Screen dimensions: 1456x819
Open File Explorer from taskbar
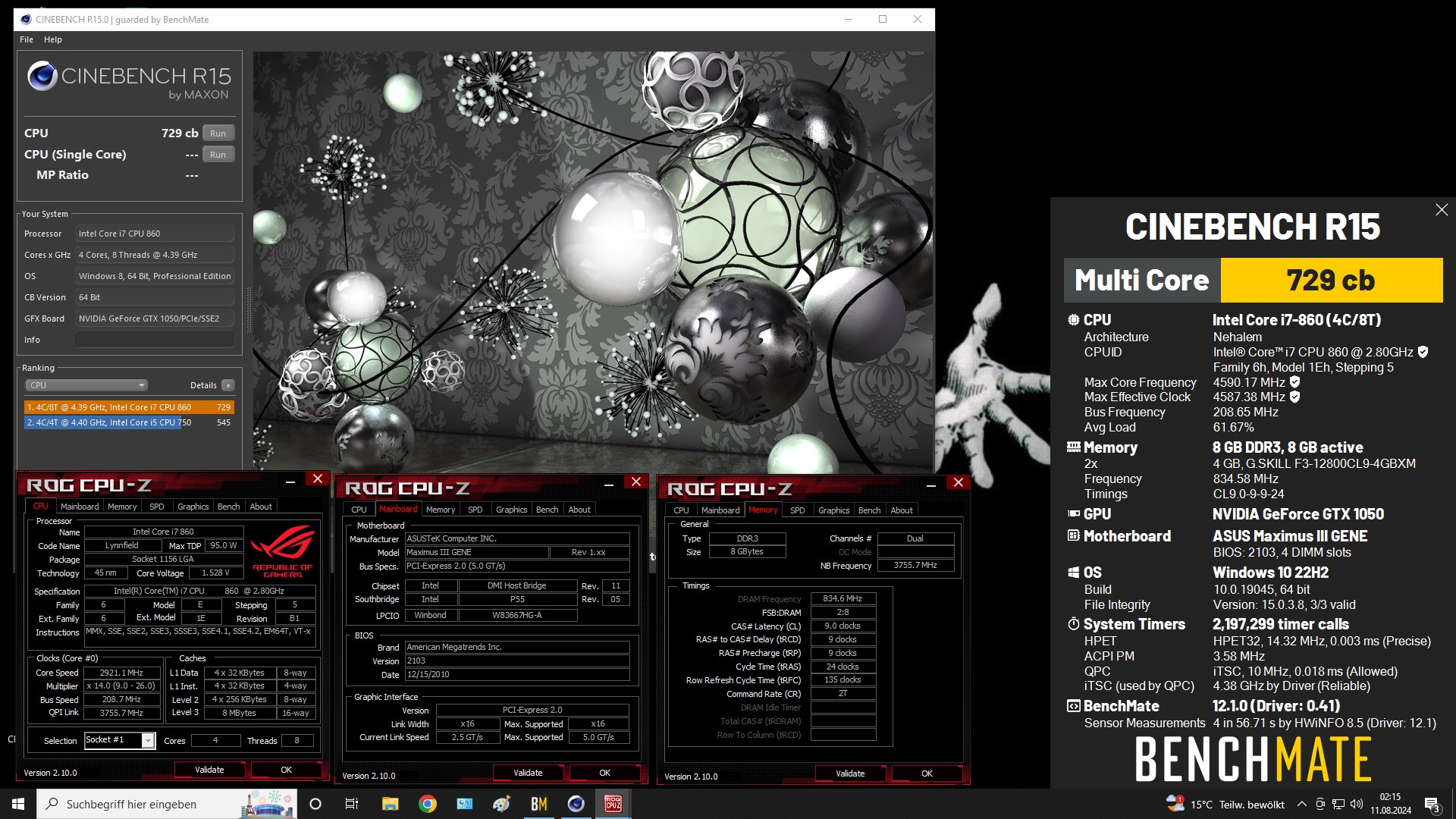[x=390, y=804]
